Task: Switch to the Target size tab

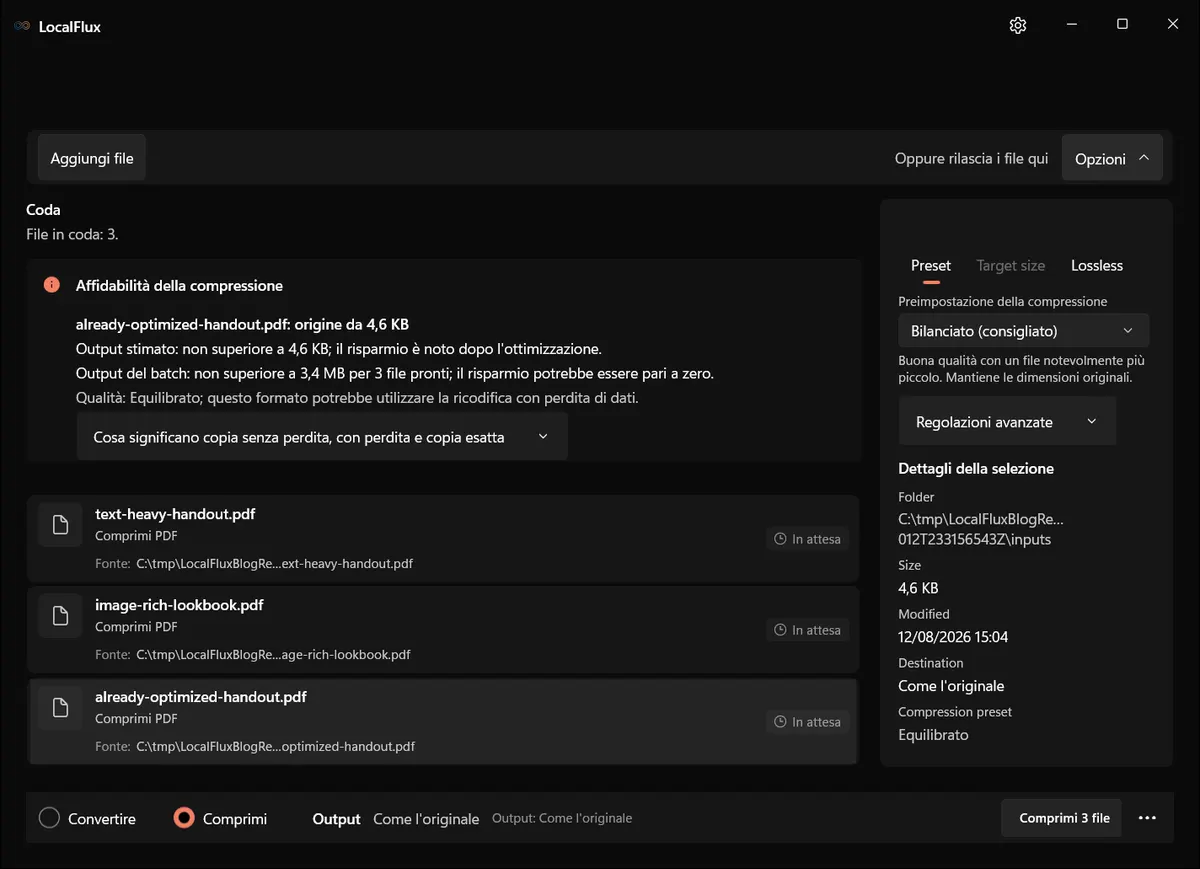Action: [1011, 266]
